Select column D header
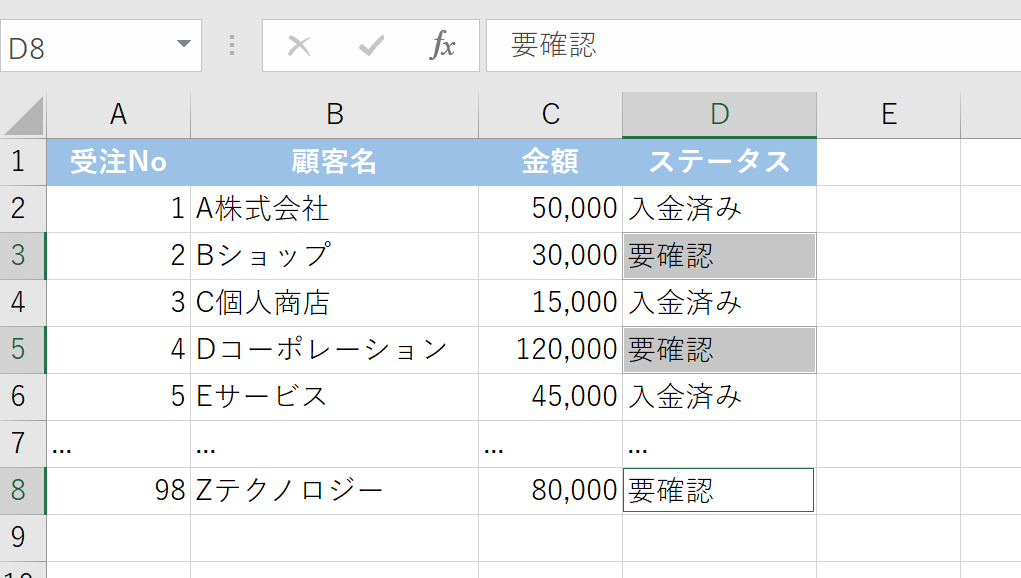 pos(719,115)
